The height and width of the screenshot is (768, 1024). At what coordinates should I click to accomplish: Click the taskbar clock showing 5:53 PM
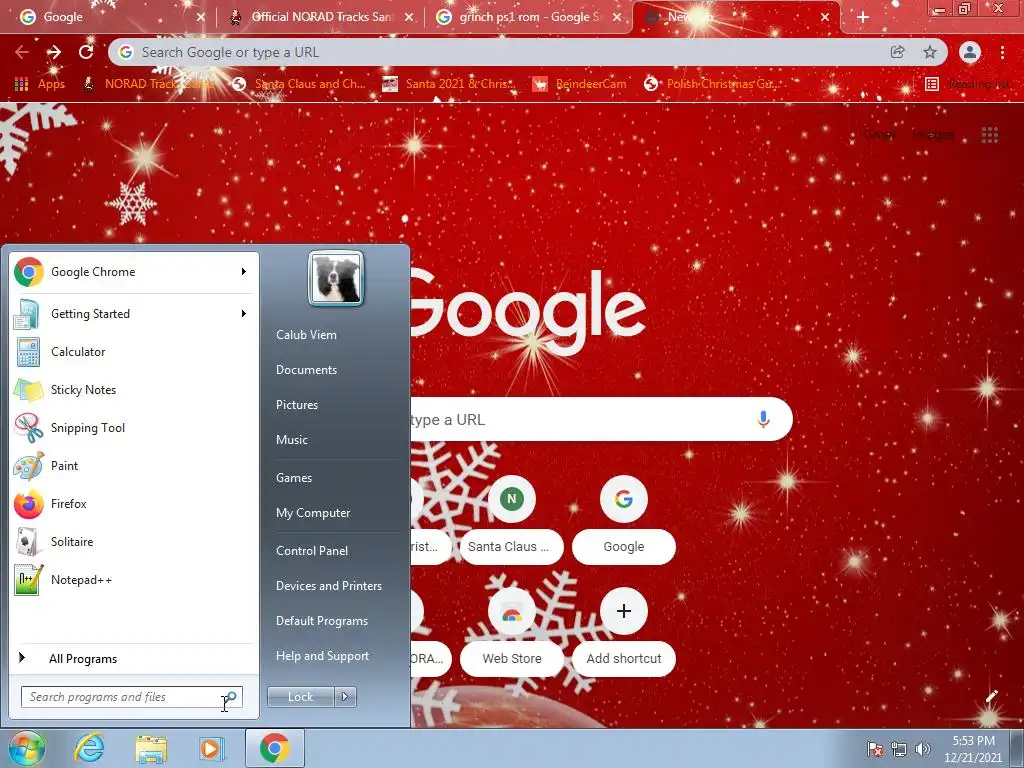click(x=973, y=749)
